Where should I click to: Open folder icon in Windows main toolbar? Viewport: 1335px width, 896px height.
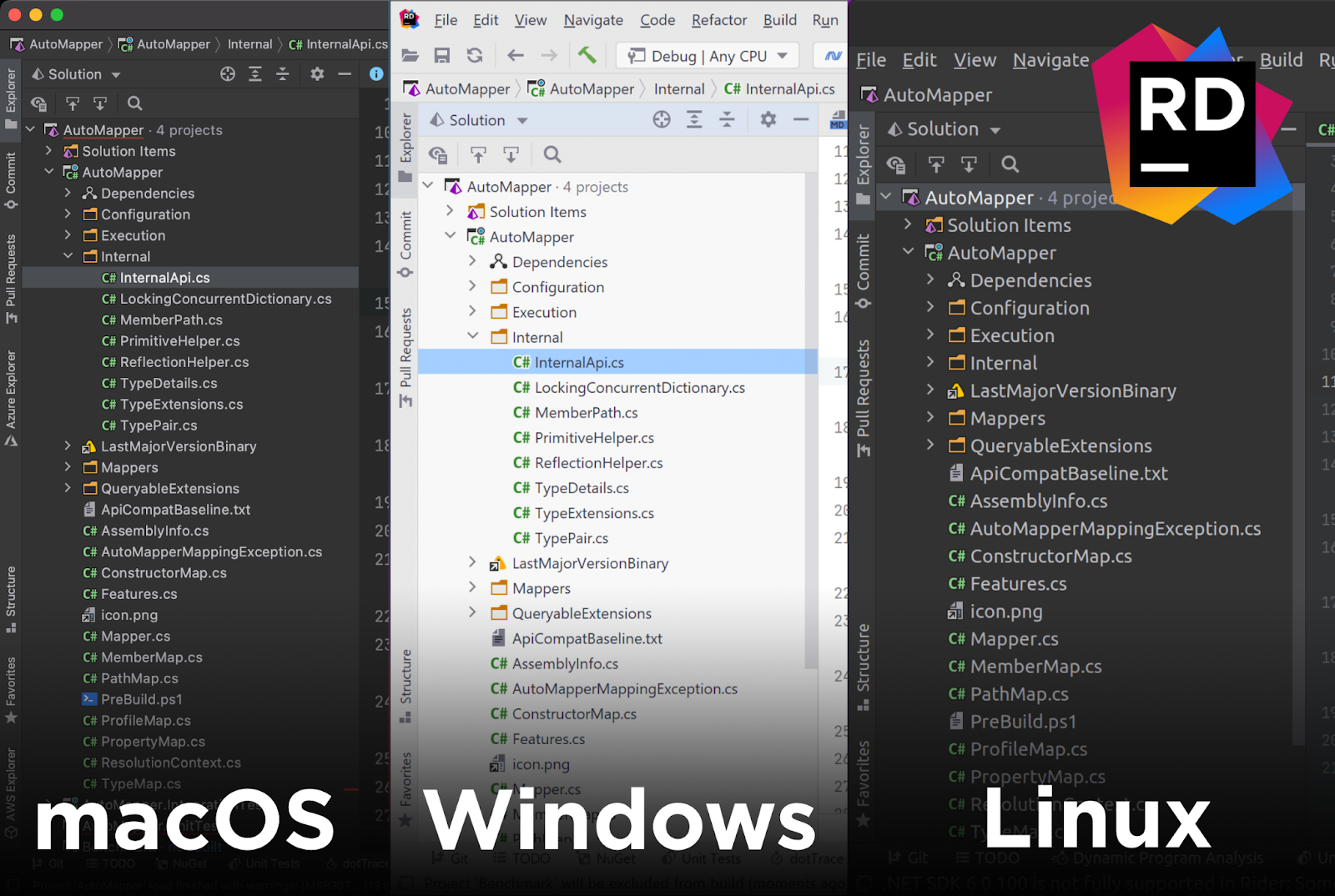click(x=410, y=56)
